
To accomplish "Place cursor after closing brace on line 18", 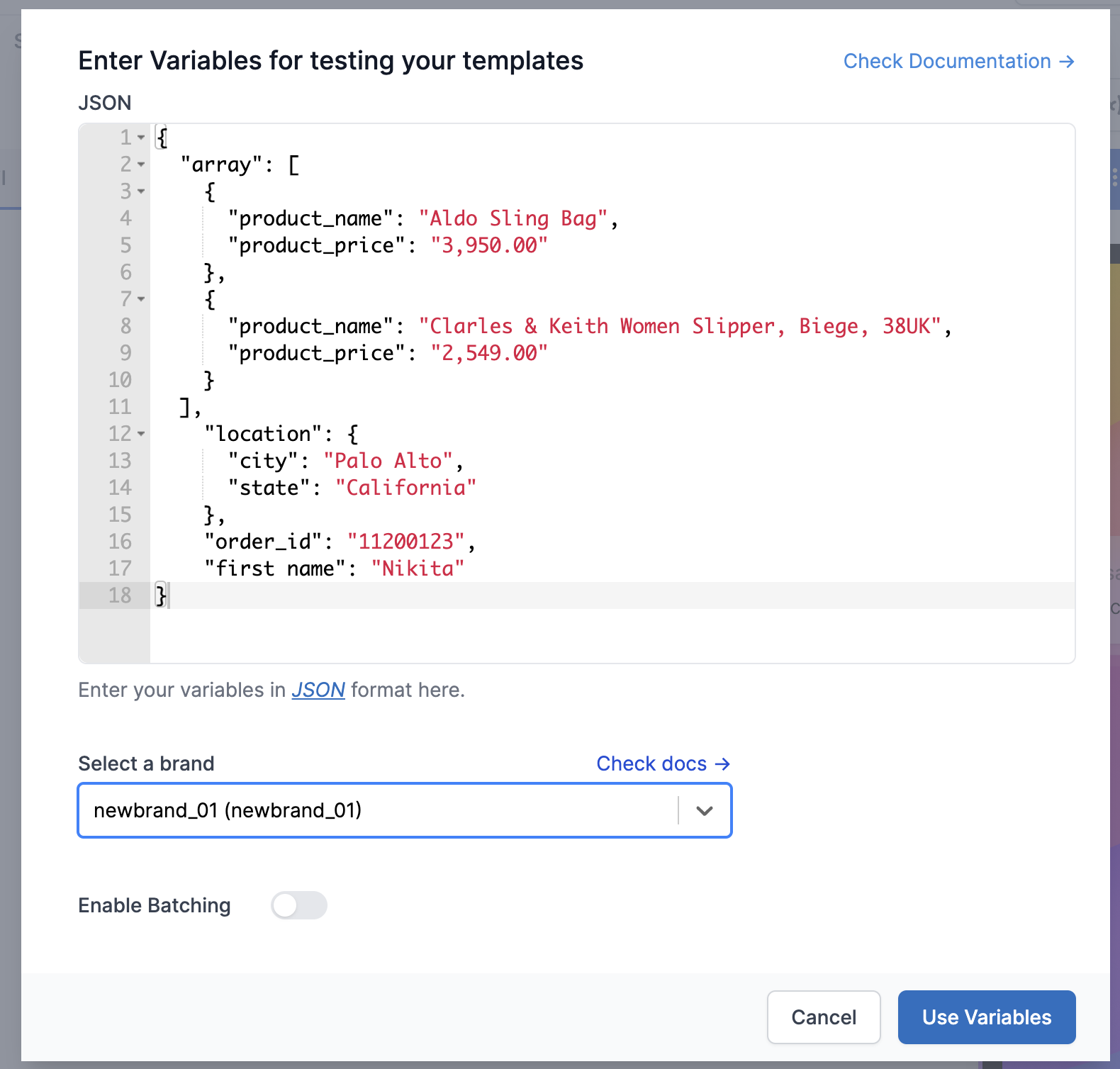I will click(169, 595).
